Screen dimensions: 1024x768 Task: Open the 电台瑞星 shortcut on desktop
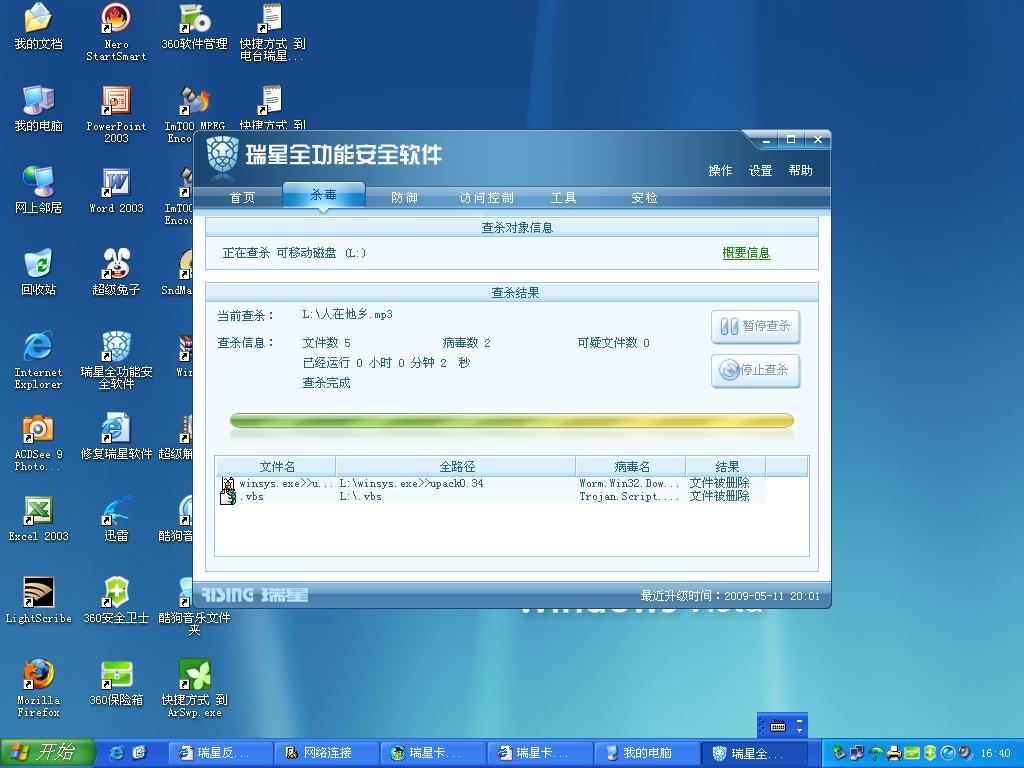(272, 32)
